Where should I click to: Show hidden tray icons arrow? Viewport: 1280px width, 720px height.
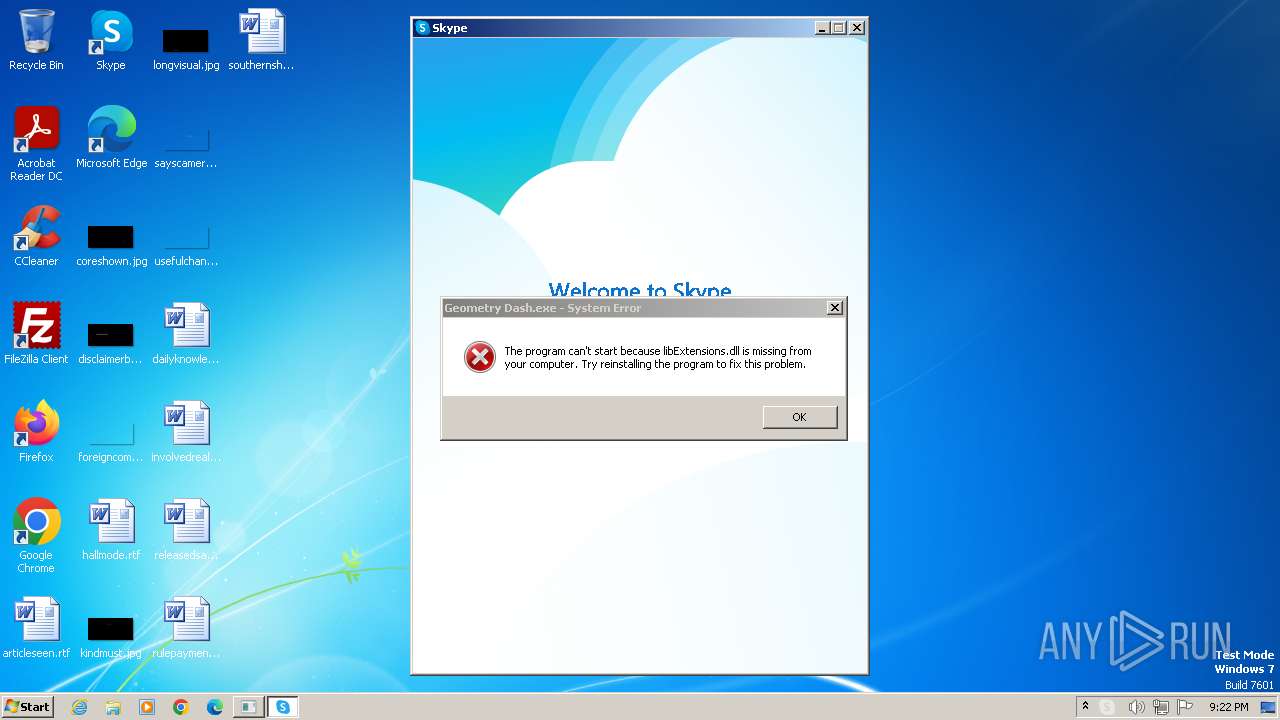(x=1085, y=707)
